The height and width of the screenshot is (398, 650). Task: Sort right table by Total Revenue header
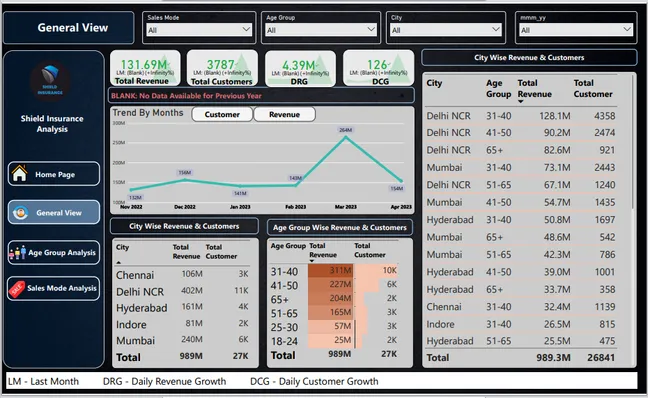[x=535, y=89]
